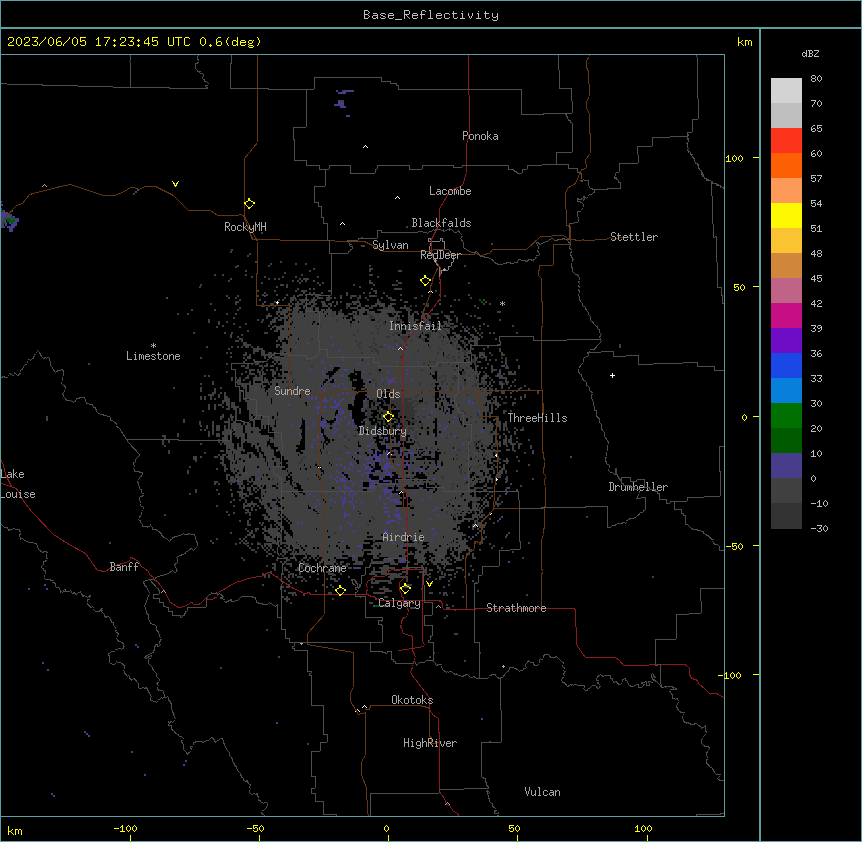This screenshot has height=842, width=862.
Task: Click the magenta 42 dBZ color swatch
Action: pyautogui.click(x=786, y=315)
